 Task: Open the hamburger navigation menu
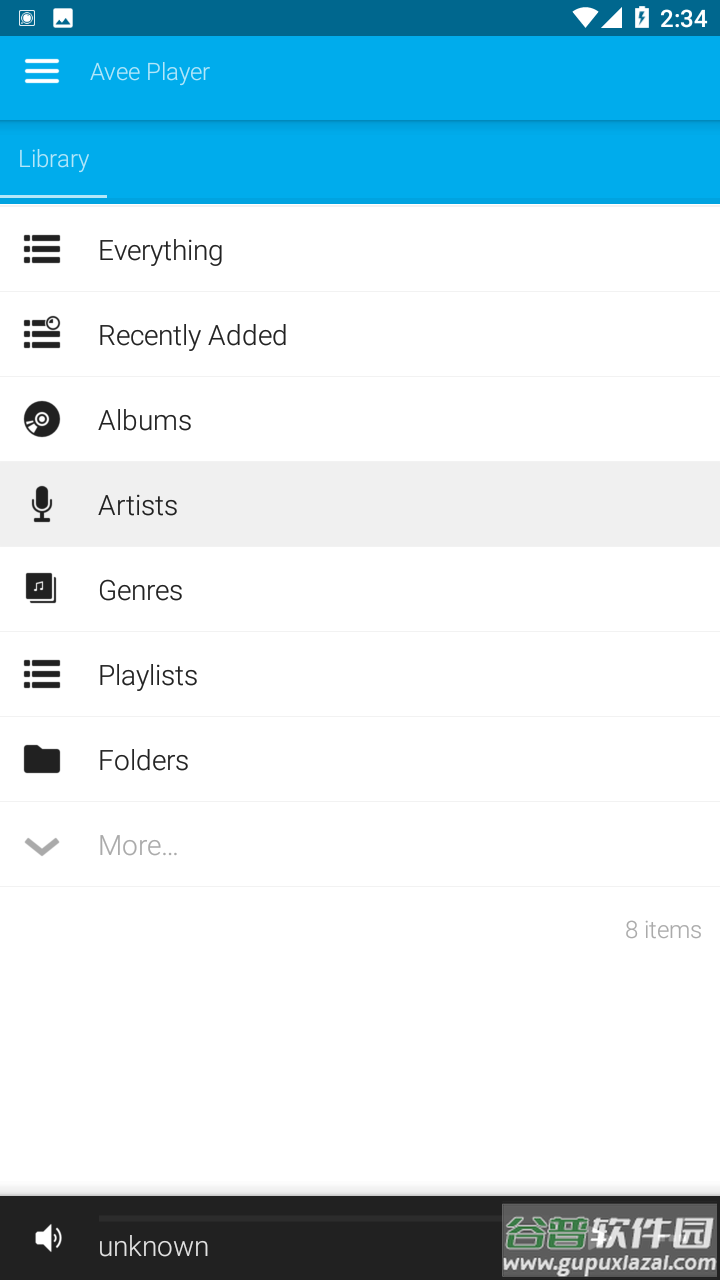(42, 71)
